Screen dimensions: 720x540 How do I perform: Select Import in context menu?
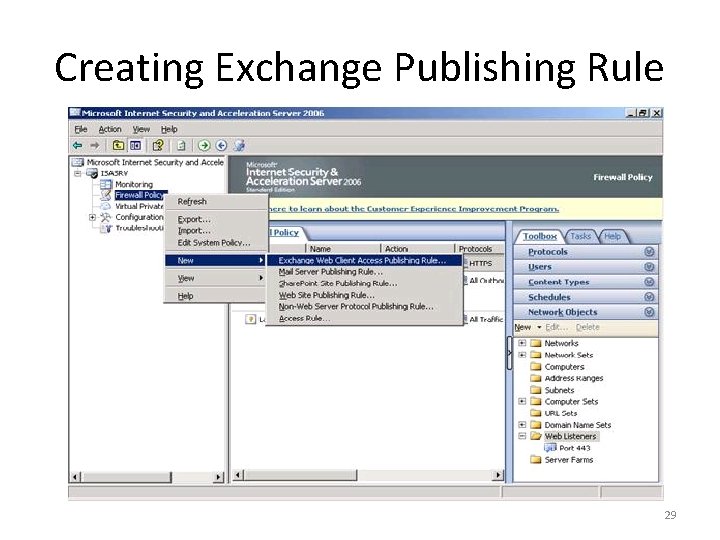click(x=216, y=231)
